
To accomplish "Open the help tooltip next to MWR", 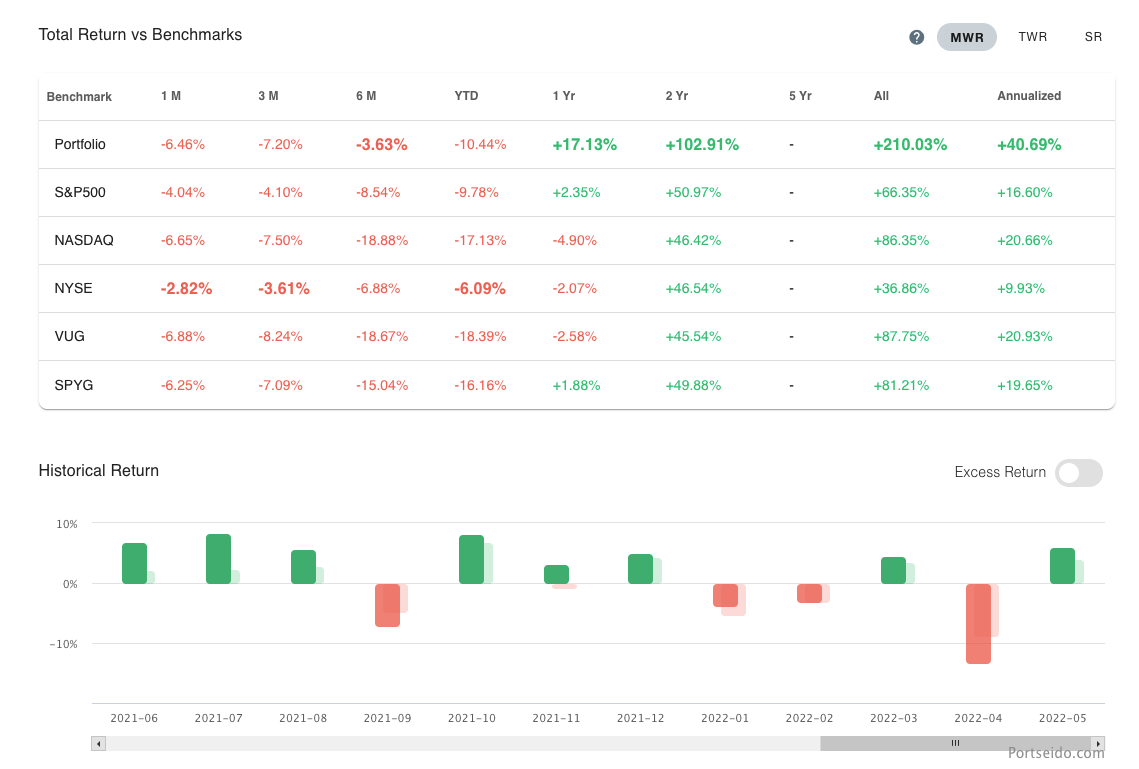I will pyautogui.click(x=916, y=37).
